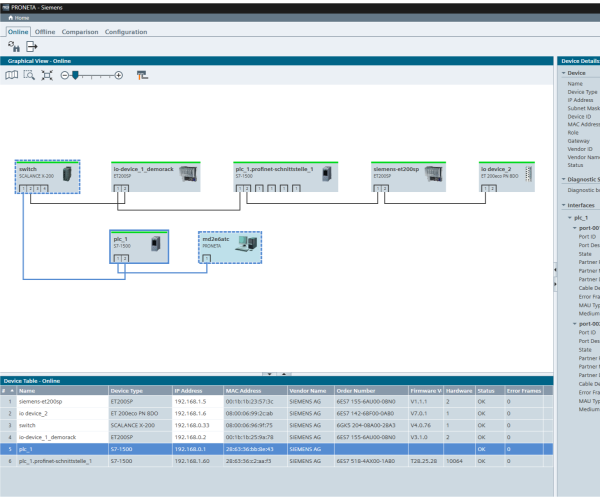Image resolution: width=600 pixels, height=500 pixels.
Task: Click the topology layout arrangement icon
Action: 141,75
